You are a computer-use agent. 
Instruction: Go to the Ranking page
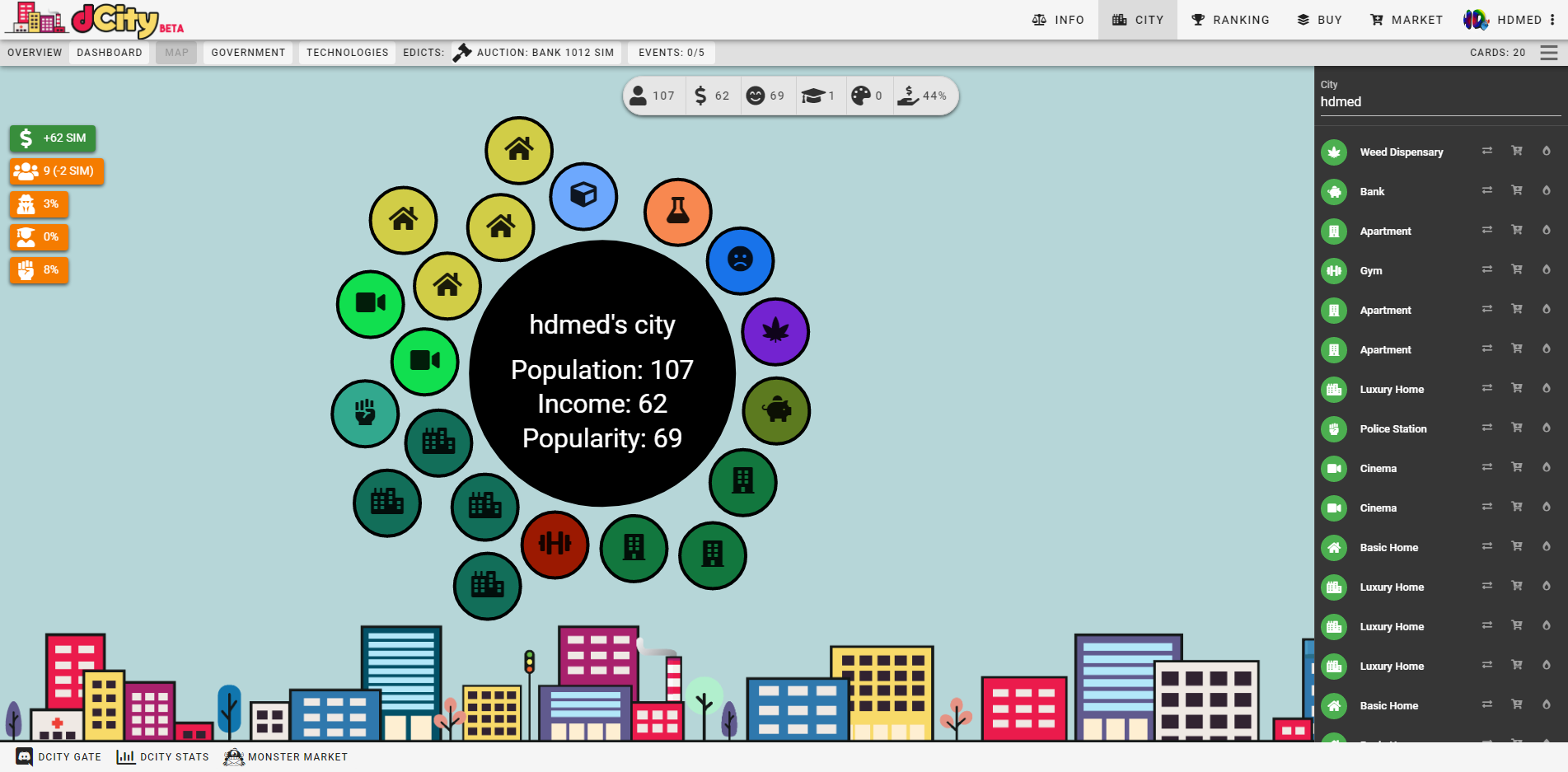[x=1230, y=20]
